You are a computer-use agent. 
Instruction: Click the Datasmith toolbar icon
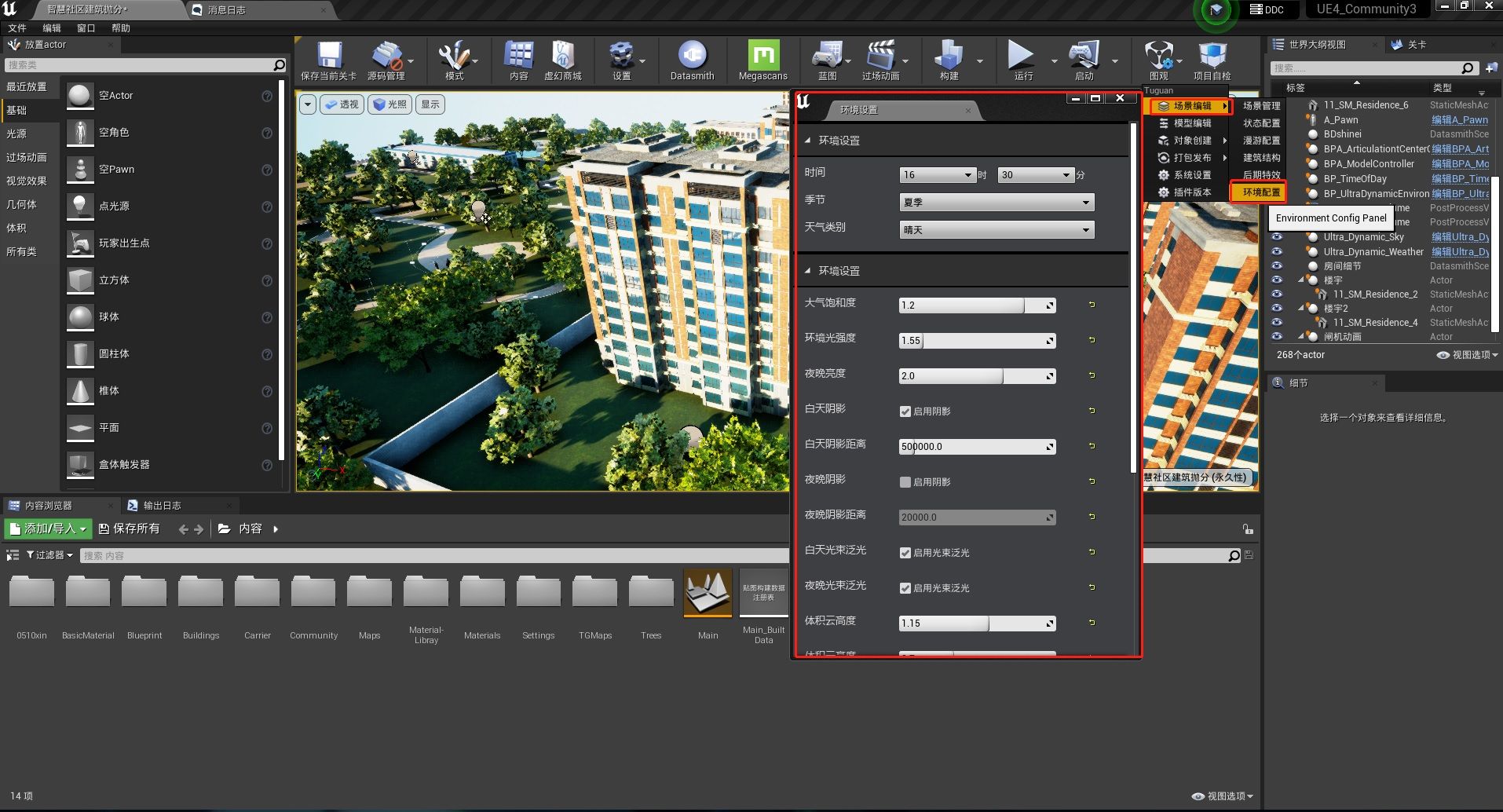[692, 60]
